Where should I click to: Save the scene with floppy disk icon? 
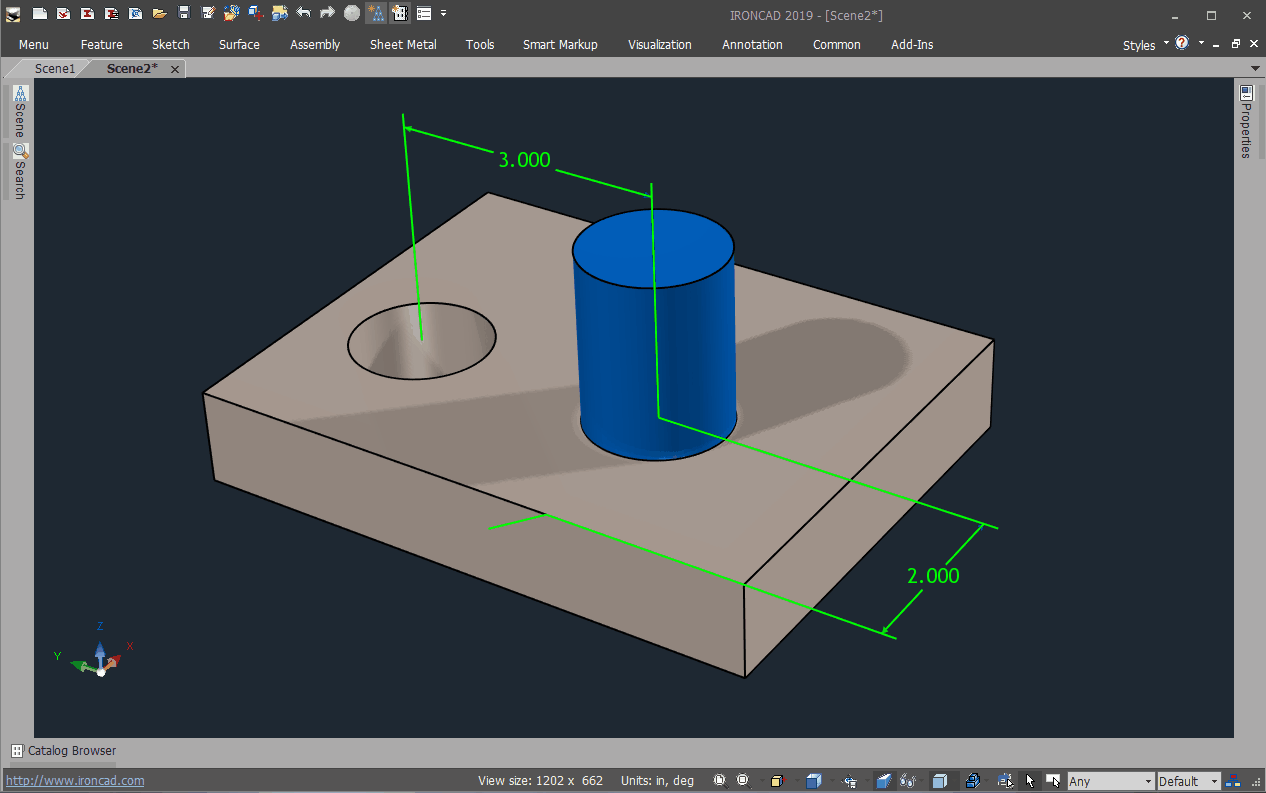184,14
